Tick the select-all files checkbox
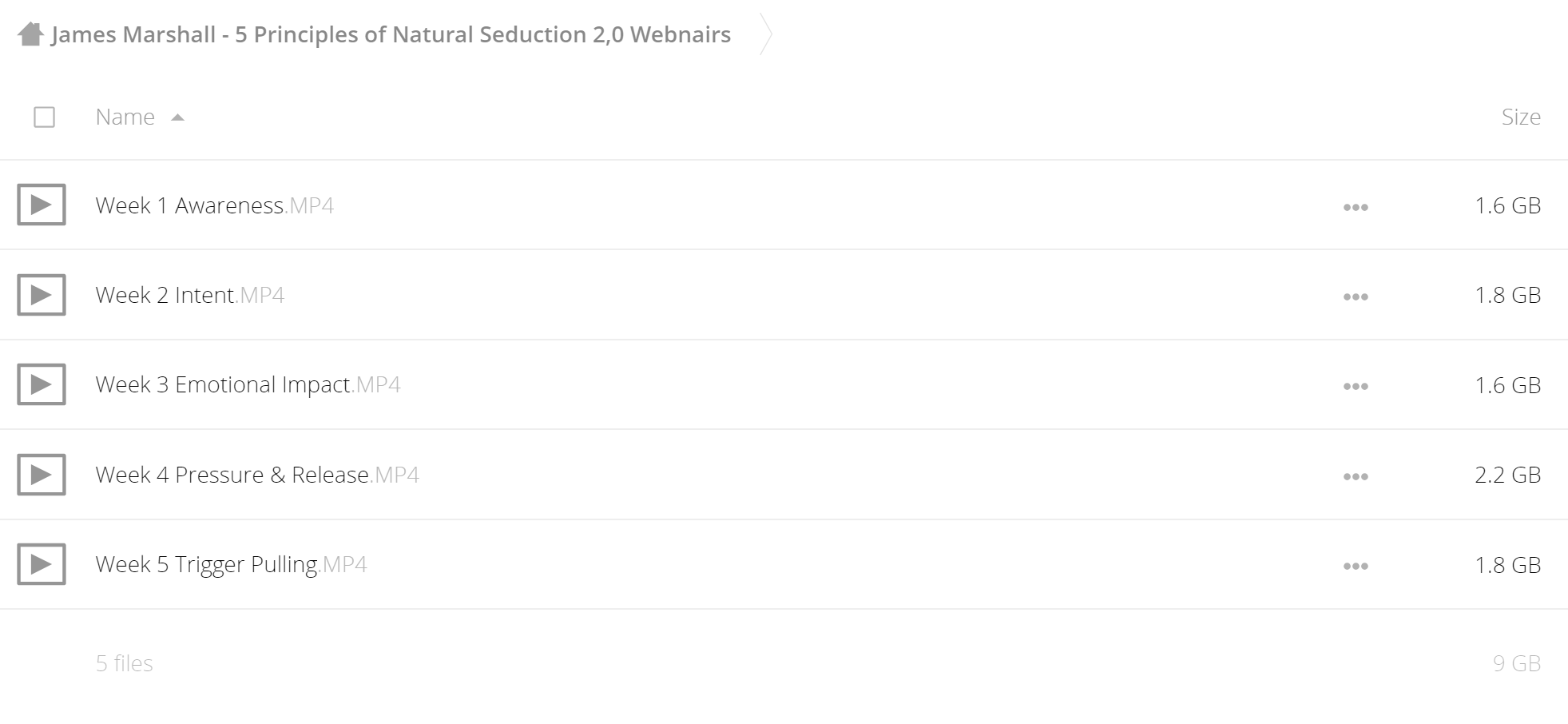1568x724 pixels. [x=45, y=117]
